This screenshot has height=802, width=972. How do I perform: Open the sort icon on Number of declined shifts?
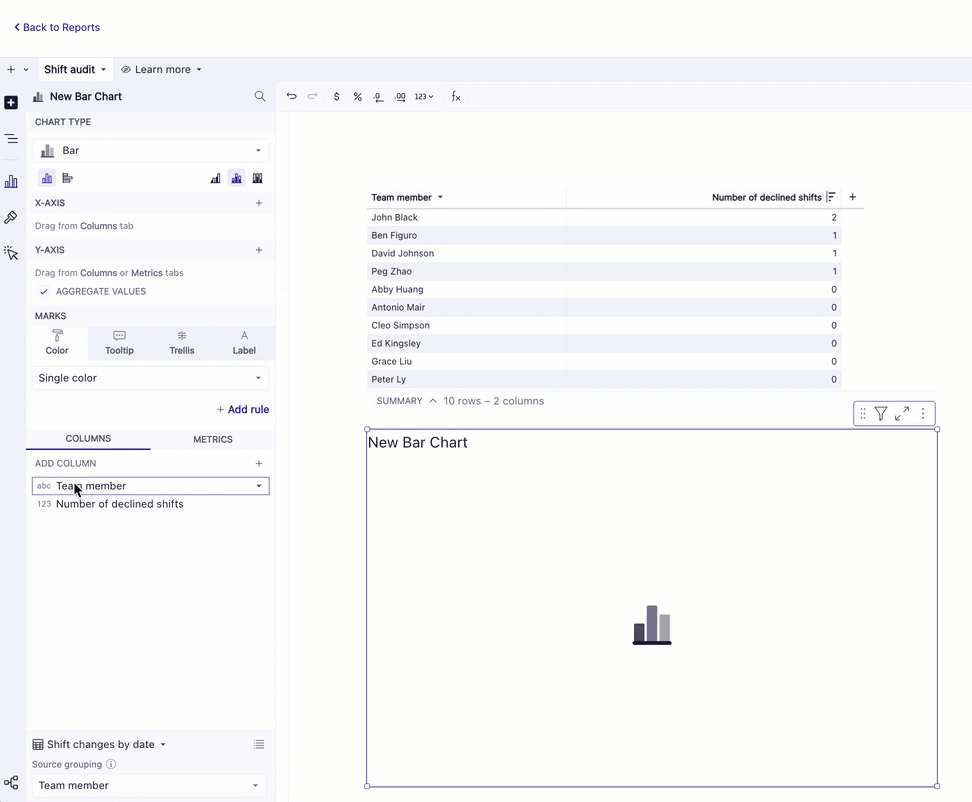coord(831,197)
